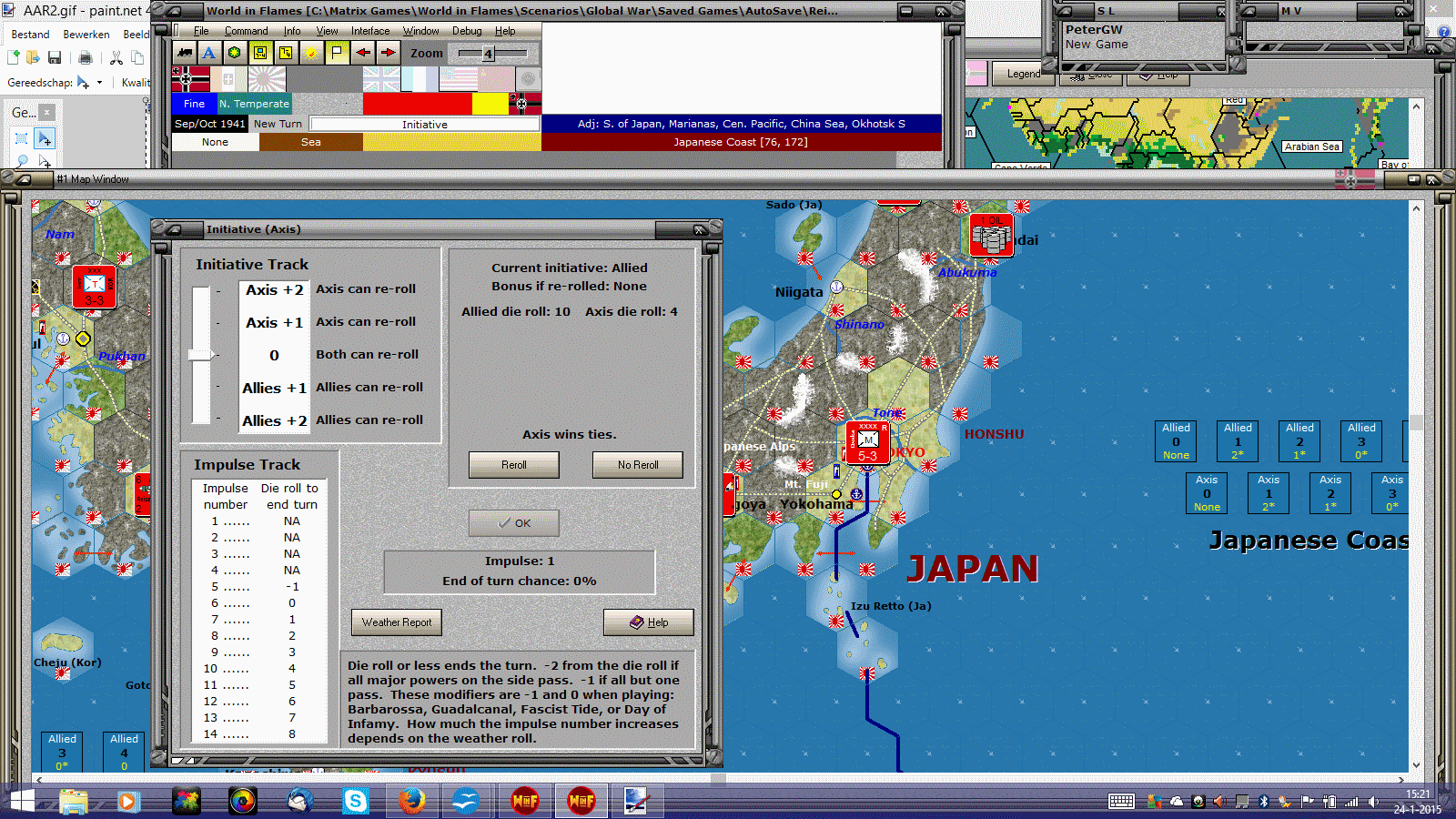Click the map window horizontal scrollbar left arrow
Viewport: 1456px width, 819px height.
38,780
